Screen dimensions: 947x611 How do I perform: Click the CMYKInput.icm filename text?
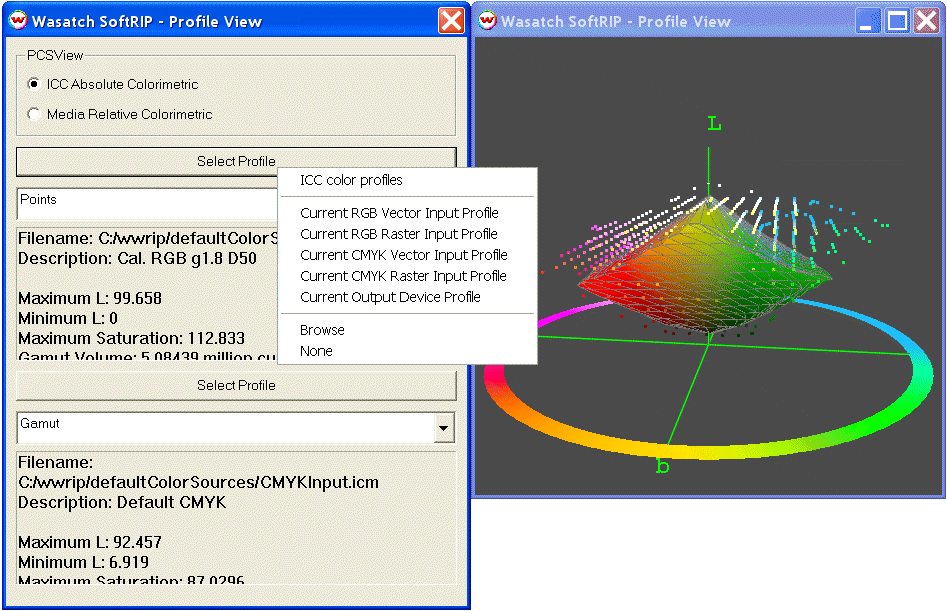point(199,482)
